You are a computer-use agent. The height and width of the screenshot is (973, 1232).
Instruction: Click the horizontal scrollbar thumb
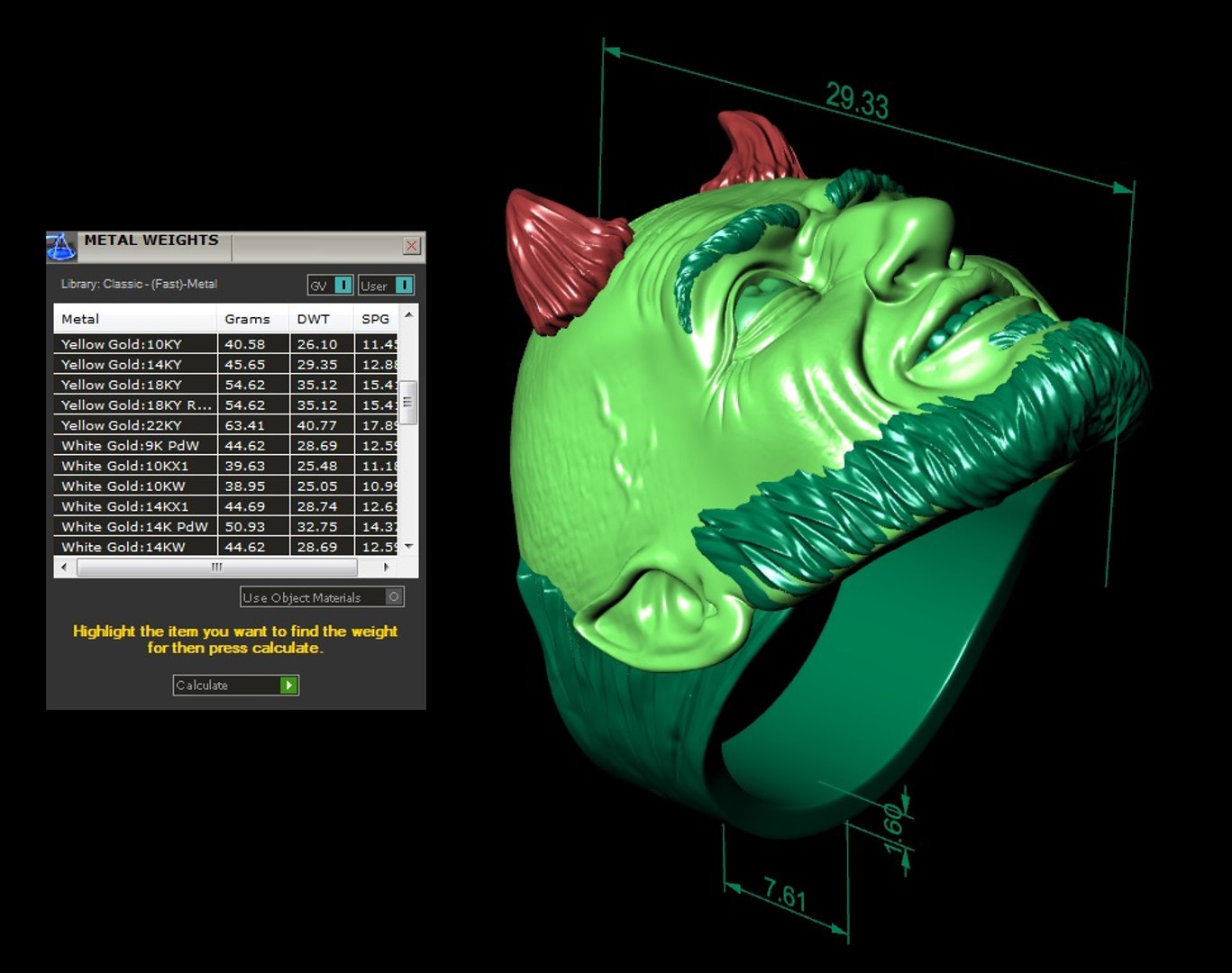pos(216,567)
